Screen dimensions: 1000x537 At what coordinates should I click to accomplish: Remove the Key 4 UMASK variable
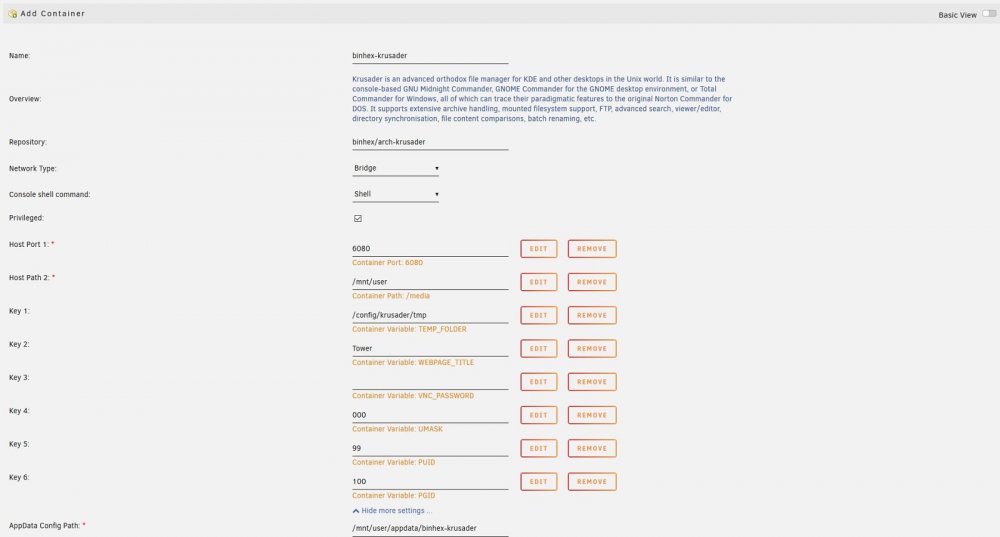pyautogui.click(x=592, y=415)
